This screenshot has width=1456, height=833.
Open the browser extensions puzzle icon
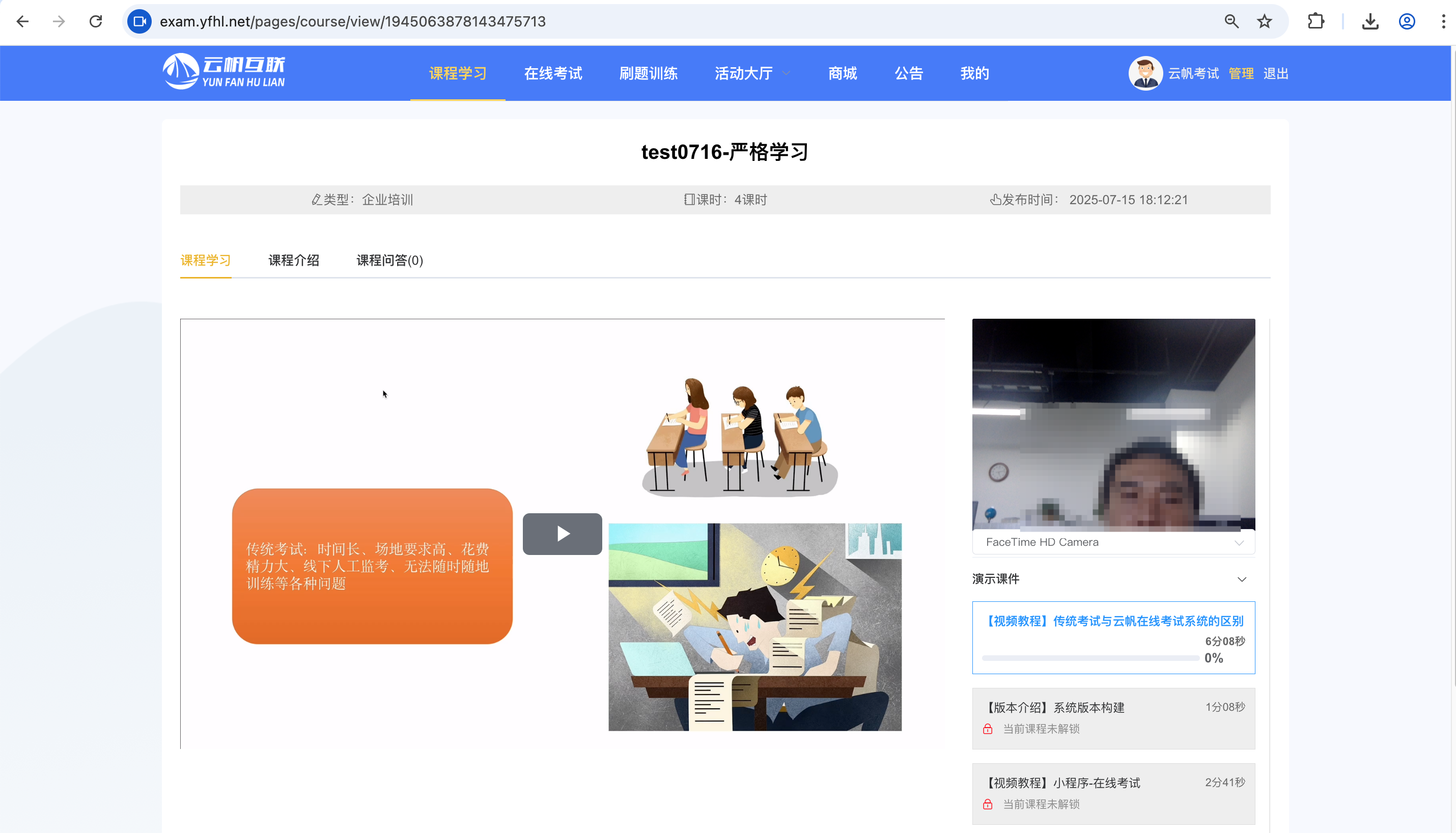(1316, 22)
